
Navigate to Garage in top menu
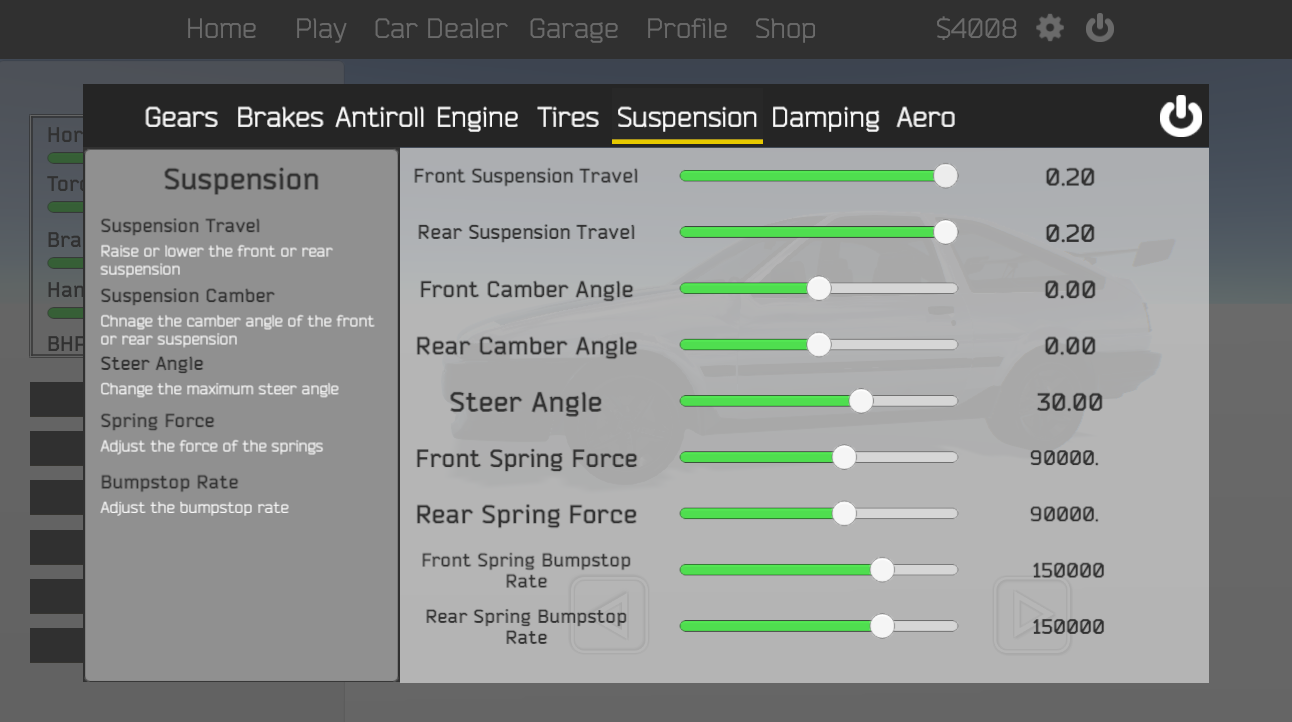[x=574, y=29]
